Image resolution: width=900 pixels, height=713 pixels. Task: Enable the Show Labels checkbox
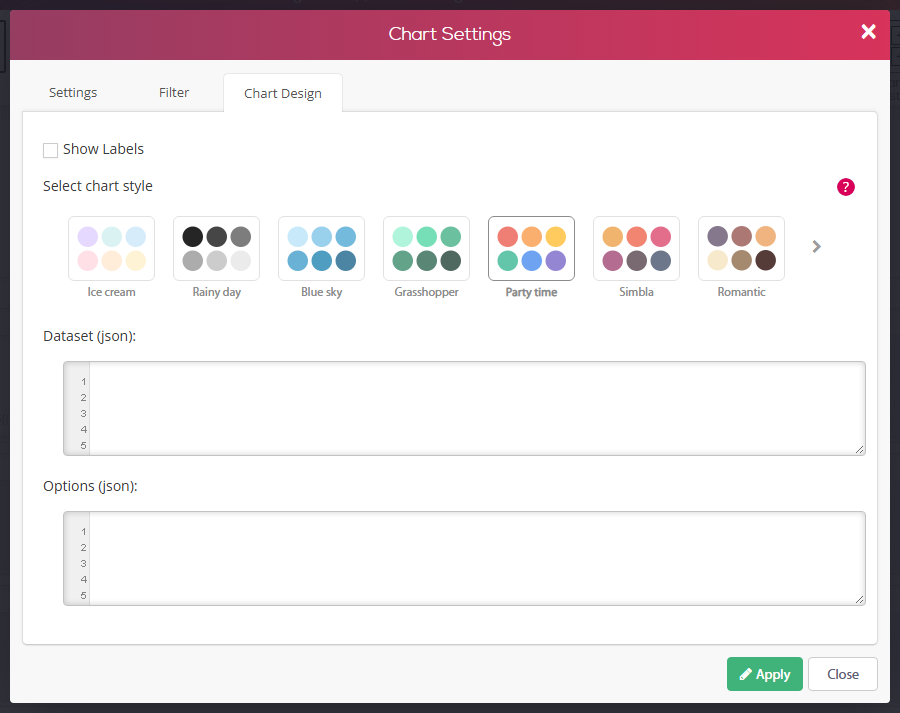click(x=51, y=150)
